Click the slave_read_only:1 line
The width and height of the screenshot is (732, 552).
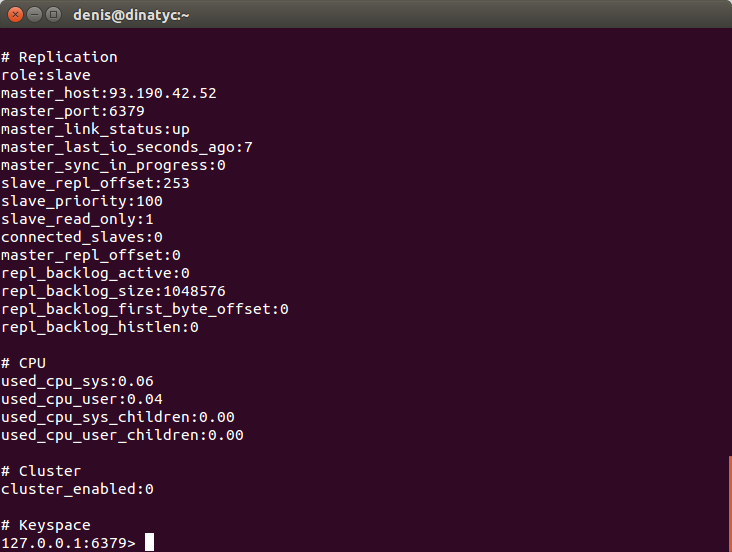click(77, 219)
